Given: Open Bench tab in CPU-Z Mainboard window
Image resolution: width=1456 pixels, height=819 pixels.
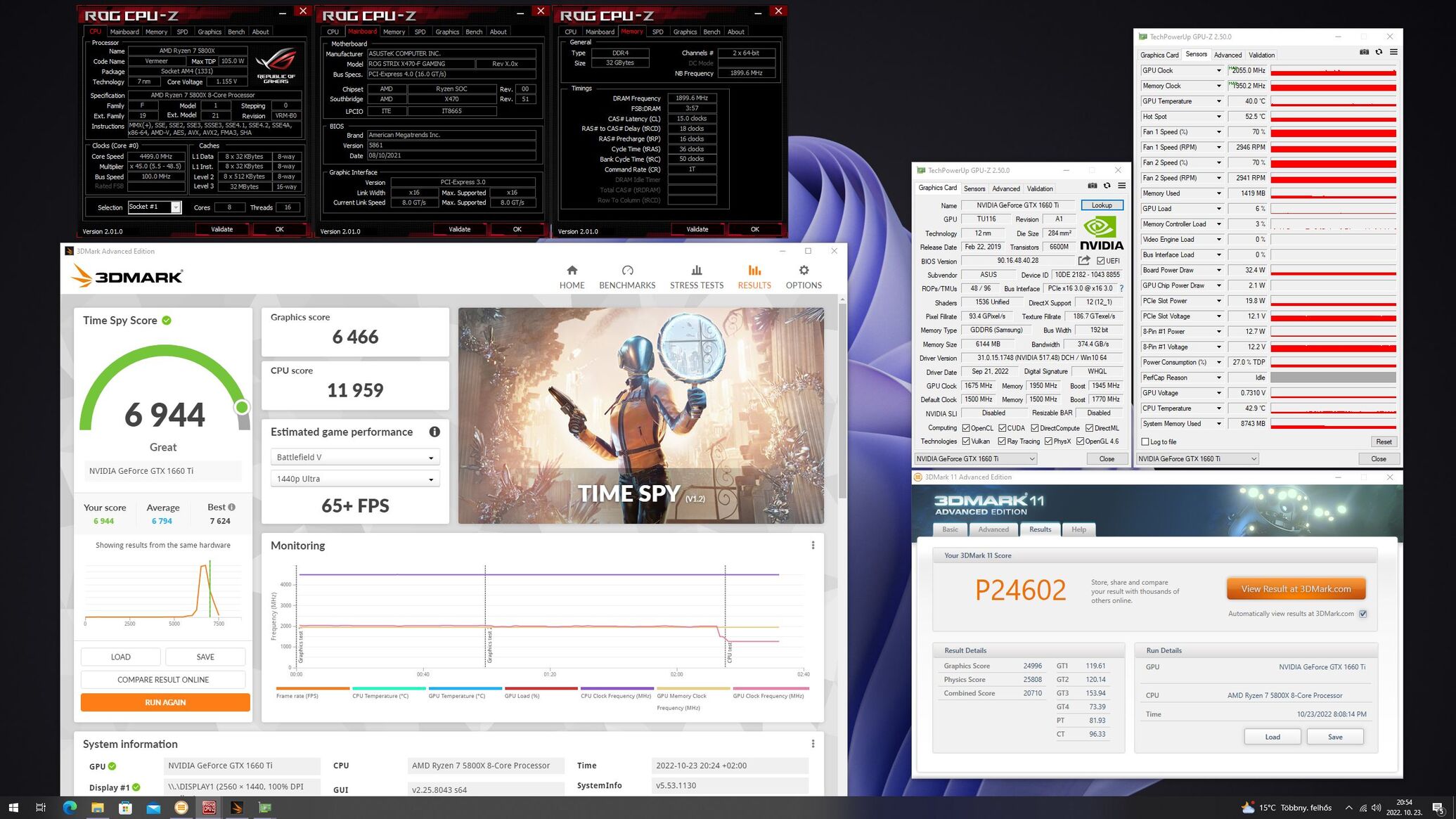Looking at the screenshot, I should tap(474, 32).
